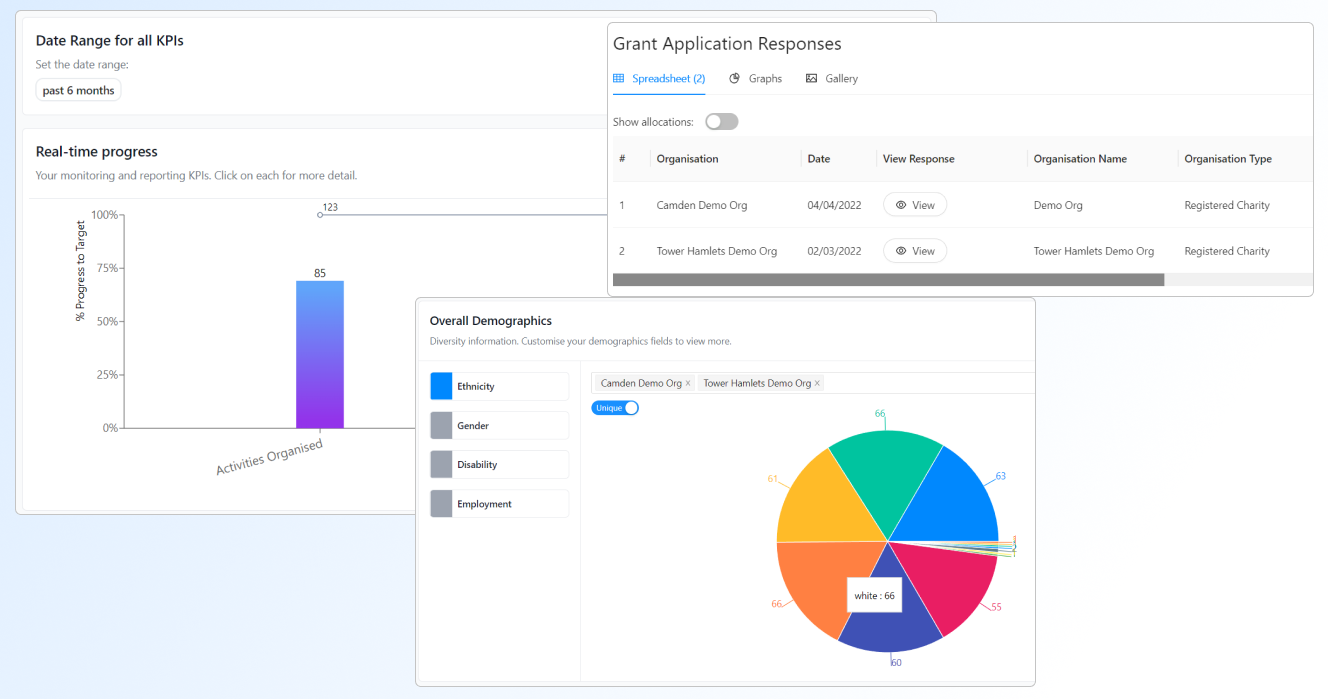Click the grey Employment color swatch
The image size is (1328, 699).
pos(441,504)
